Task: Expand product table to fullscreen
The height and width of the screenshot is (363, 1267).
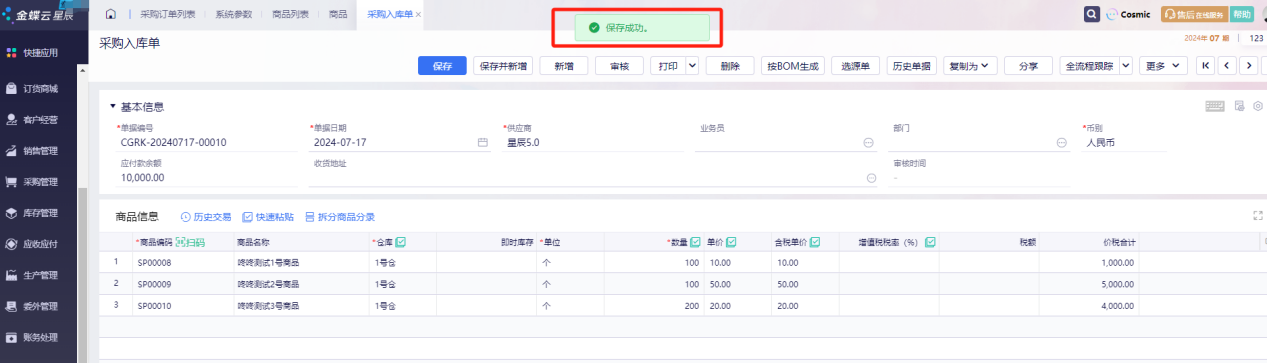Action: tap(1258, 215)
